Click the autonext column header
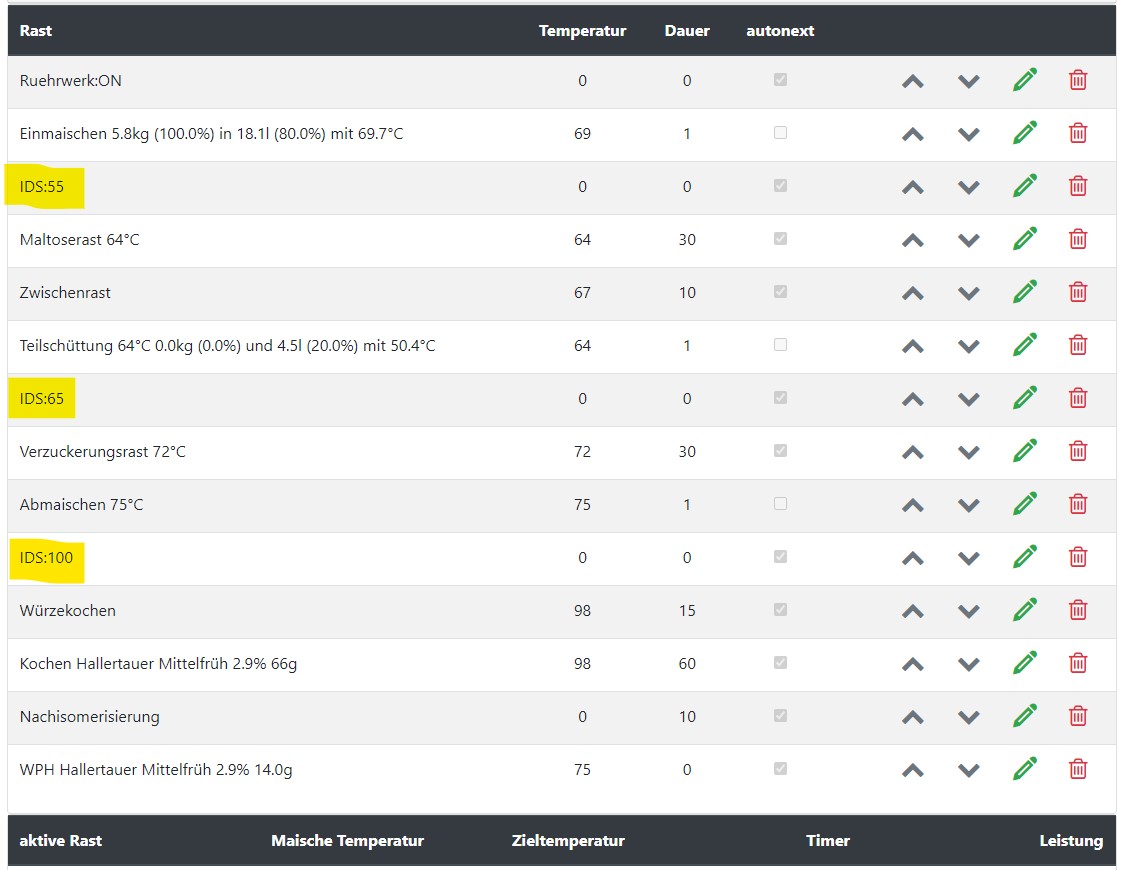The image size is (1123, 870). (780, 31)
